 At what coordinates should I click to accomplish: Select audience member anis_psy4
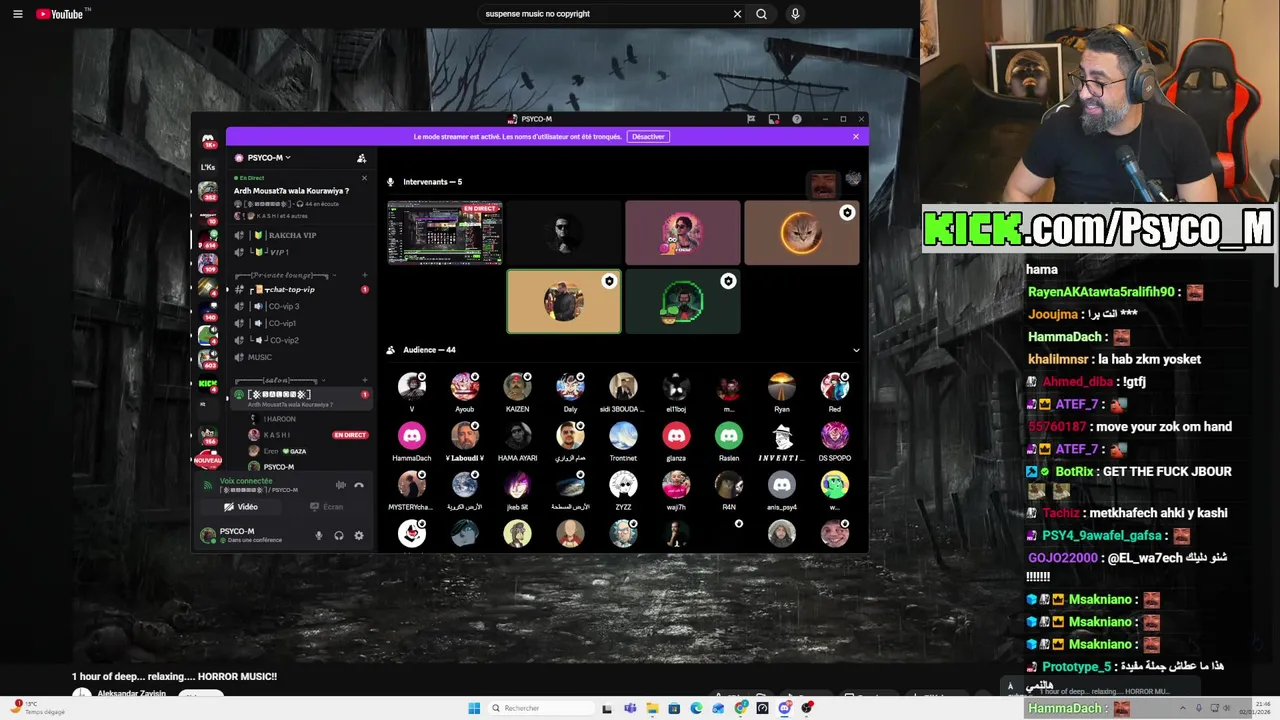click(x=782, y=489)
